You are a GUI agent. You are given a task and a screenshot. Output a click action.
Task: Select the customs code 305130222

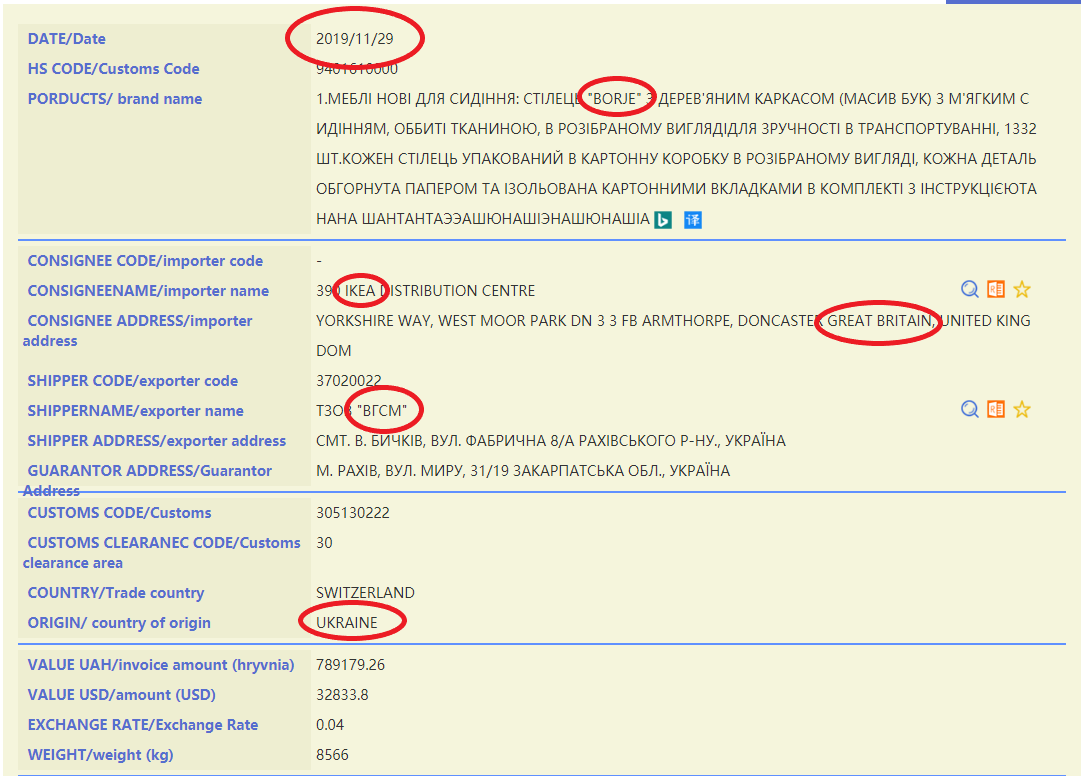tap(353, 513)
